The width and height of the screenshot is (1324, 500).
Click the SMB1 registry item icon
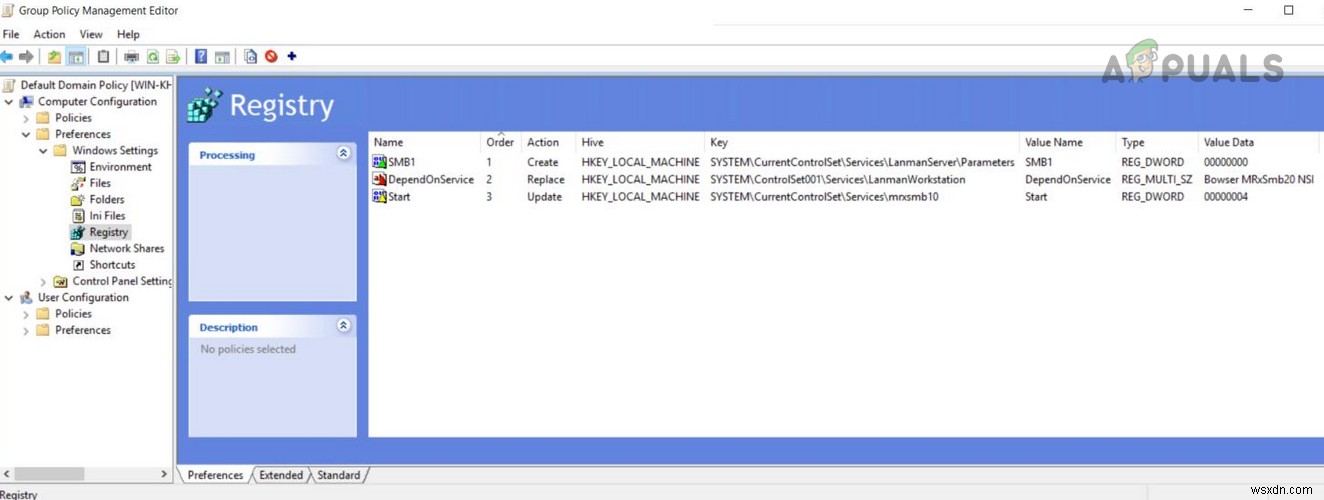pyautogui.click(x=380, y=162)
